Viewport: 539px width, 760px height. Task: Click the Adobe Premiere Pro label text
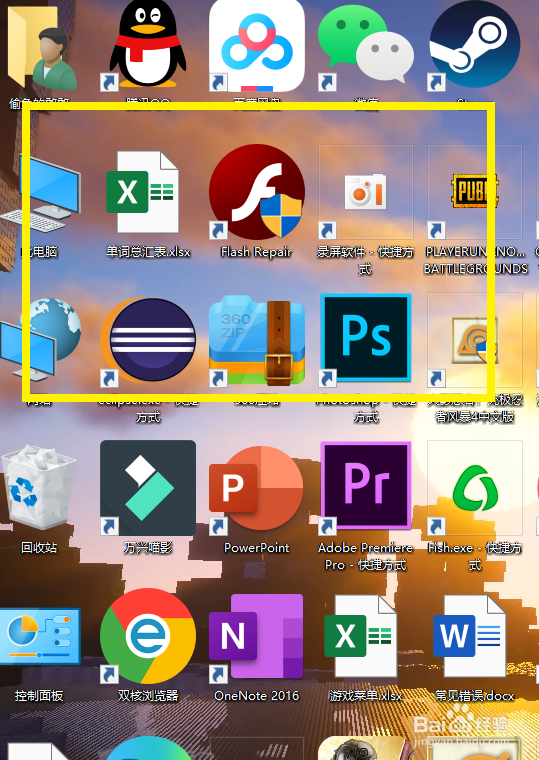pyautogui.click(x=365, y=556)
